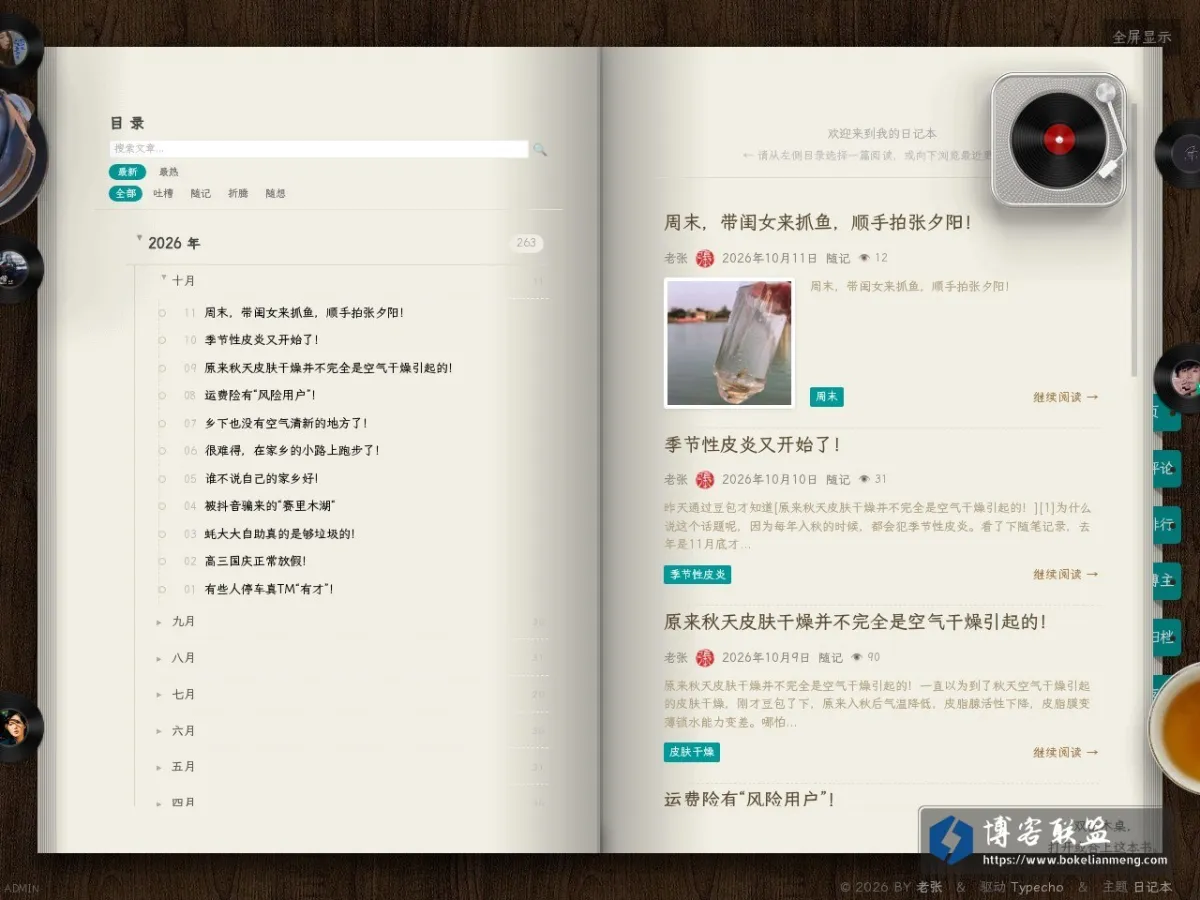Select the 最热 sort option
Viewport: 1200px width, 900px height.
click(x=168, y=172)
